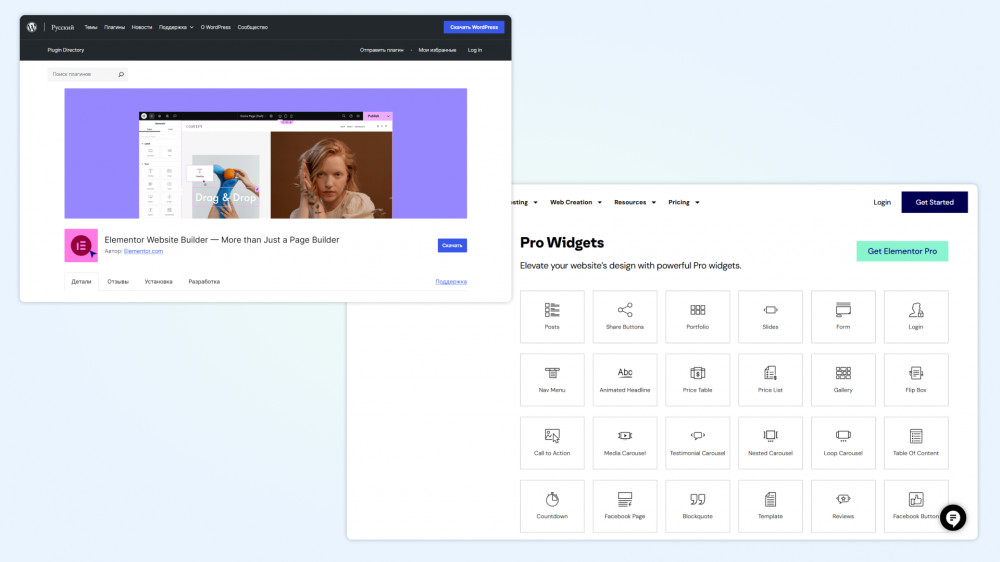
Task: Select the Price Table widget icon
Action: coord(698,373)
